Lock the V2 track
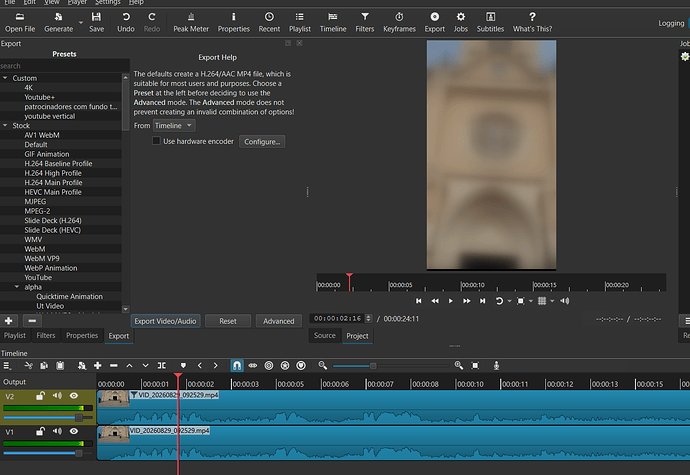 (40, 396)
